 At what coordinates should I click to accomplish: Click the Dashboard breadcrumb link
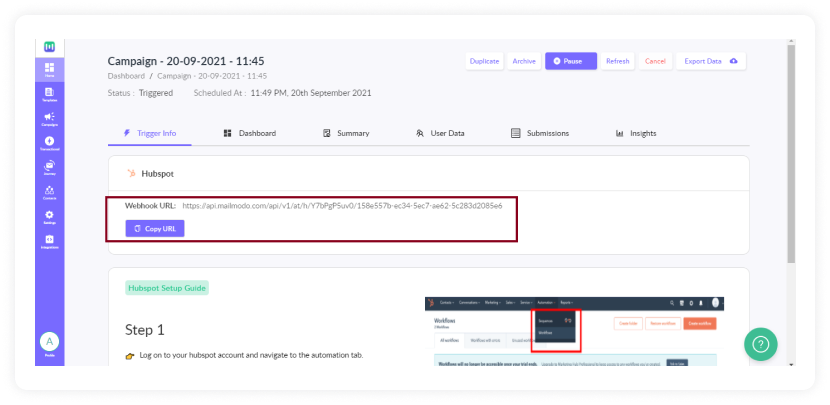127,76
